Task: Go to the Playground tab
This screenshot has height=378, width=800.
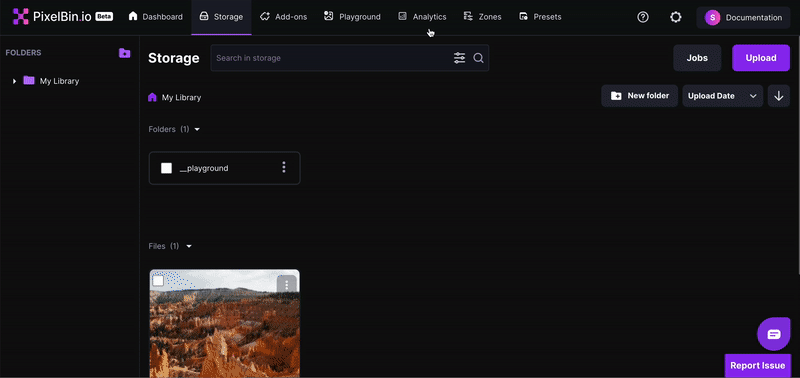Action: [x=352, y=17]
